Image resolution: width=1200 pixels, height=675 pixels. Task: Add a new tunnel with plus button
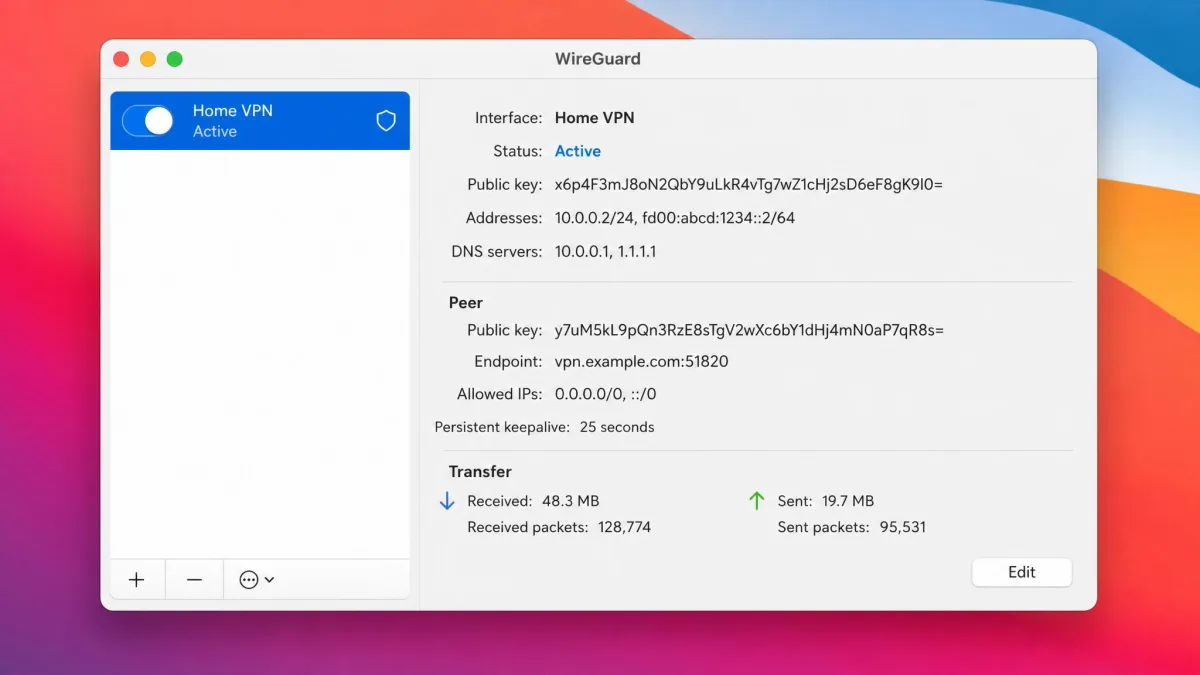137,580
